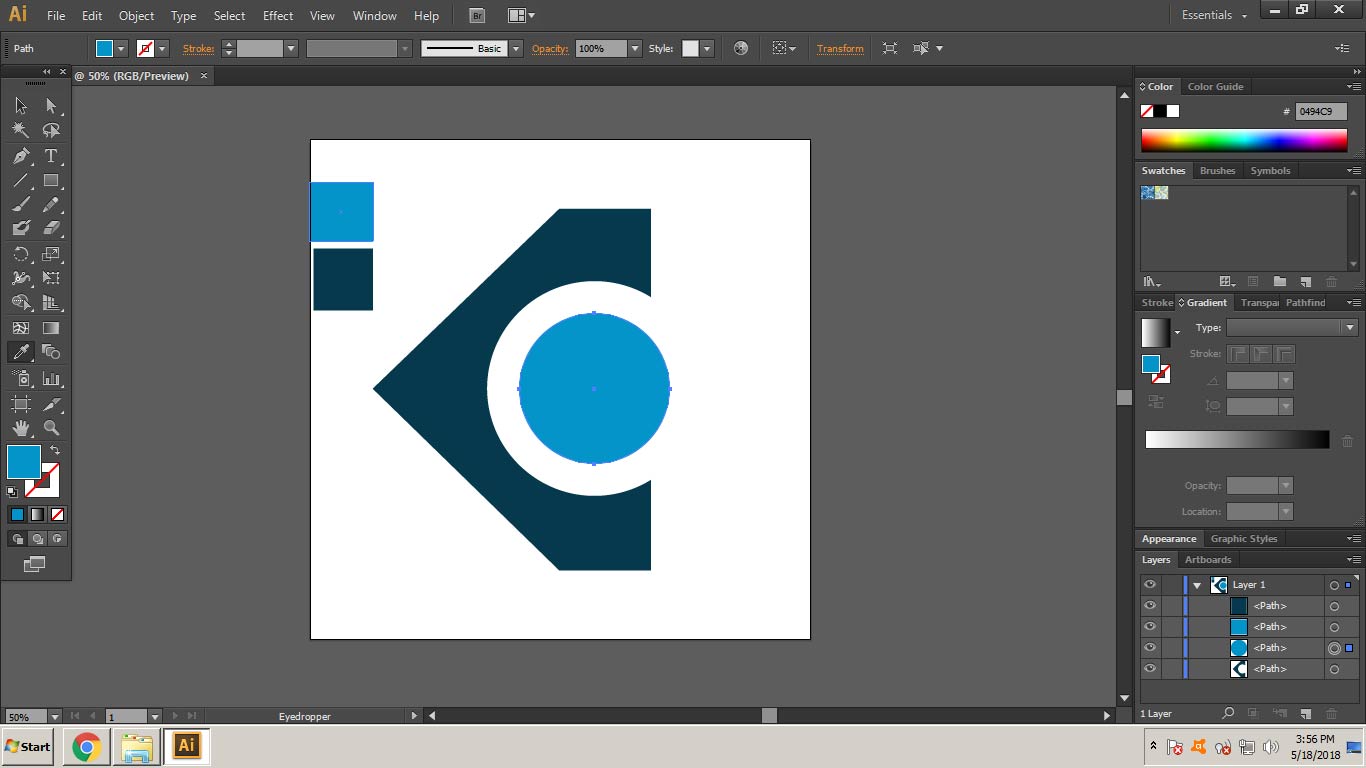Select the Scale tool
This screenshot has width=1366, height=768.
[x=51, y=254]
